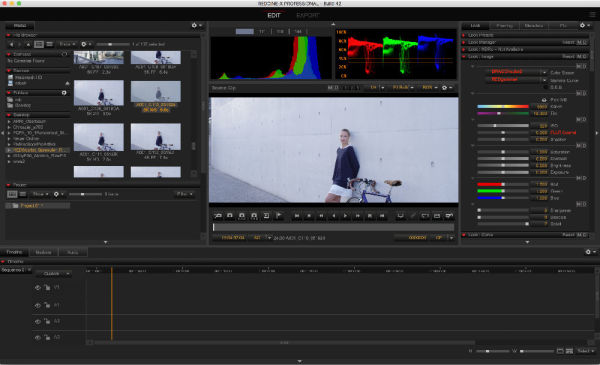
Task: Click the rightmost viewer toolbar icon
Action: (449, 216)
